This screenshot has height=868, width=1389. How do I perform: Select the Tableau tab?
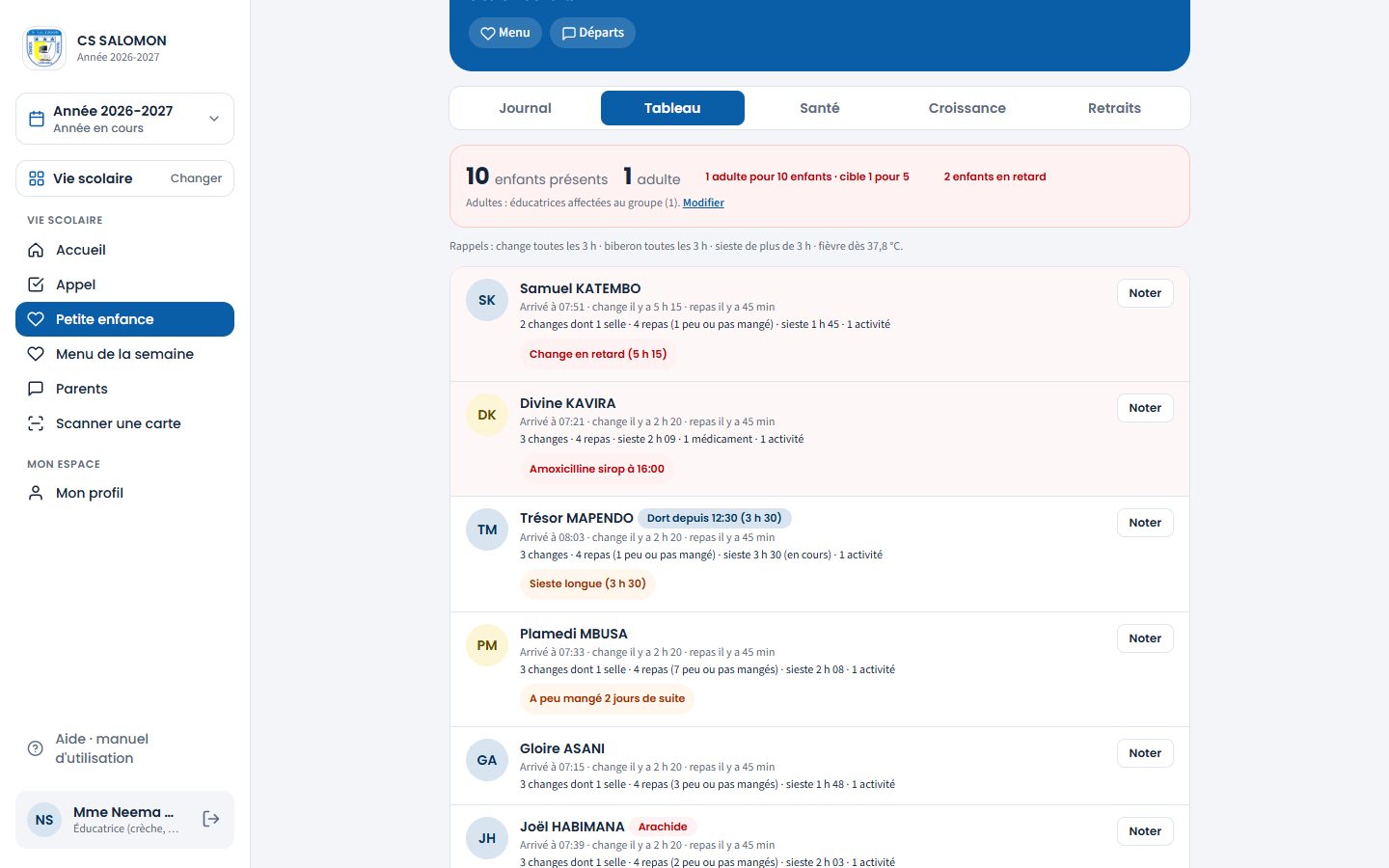(x=672, y=108)
